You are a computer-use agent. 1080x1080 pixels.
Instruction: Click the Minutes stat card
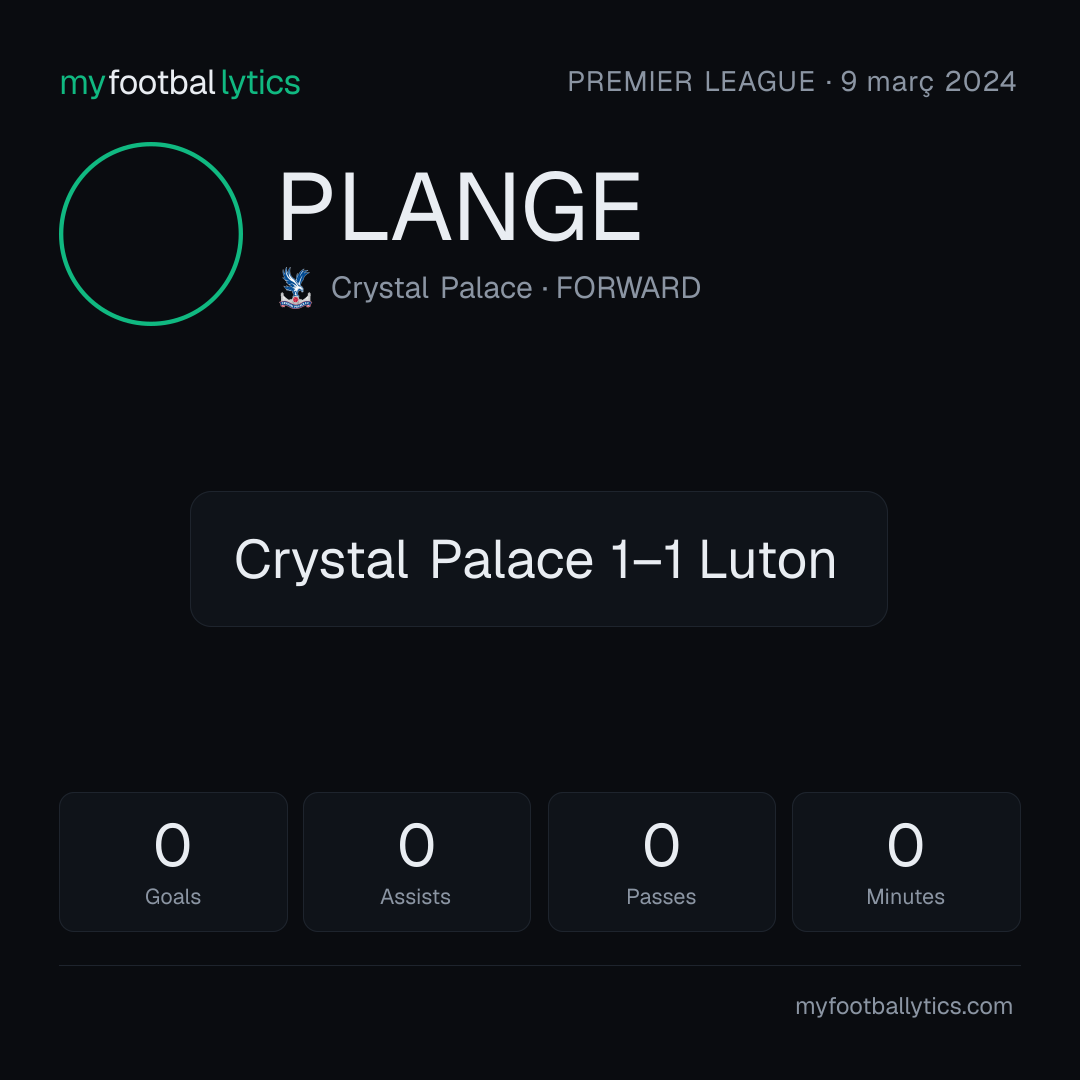(906, 862)
